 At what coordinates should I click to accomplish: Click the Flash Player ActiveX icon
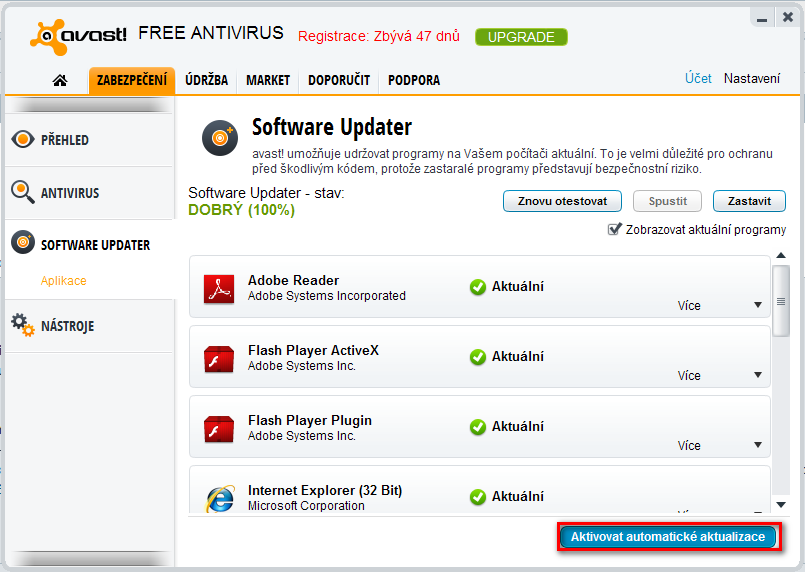coord(218,358)
